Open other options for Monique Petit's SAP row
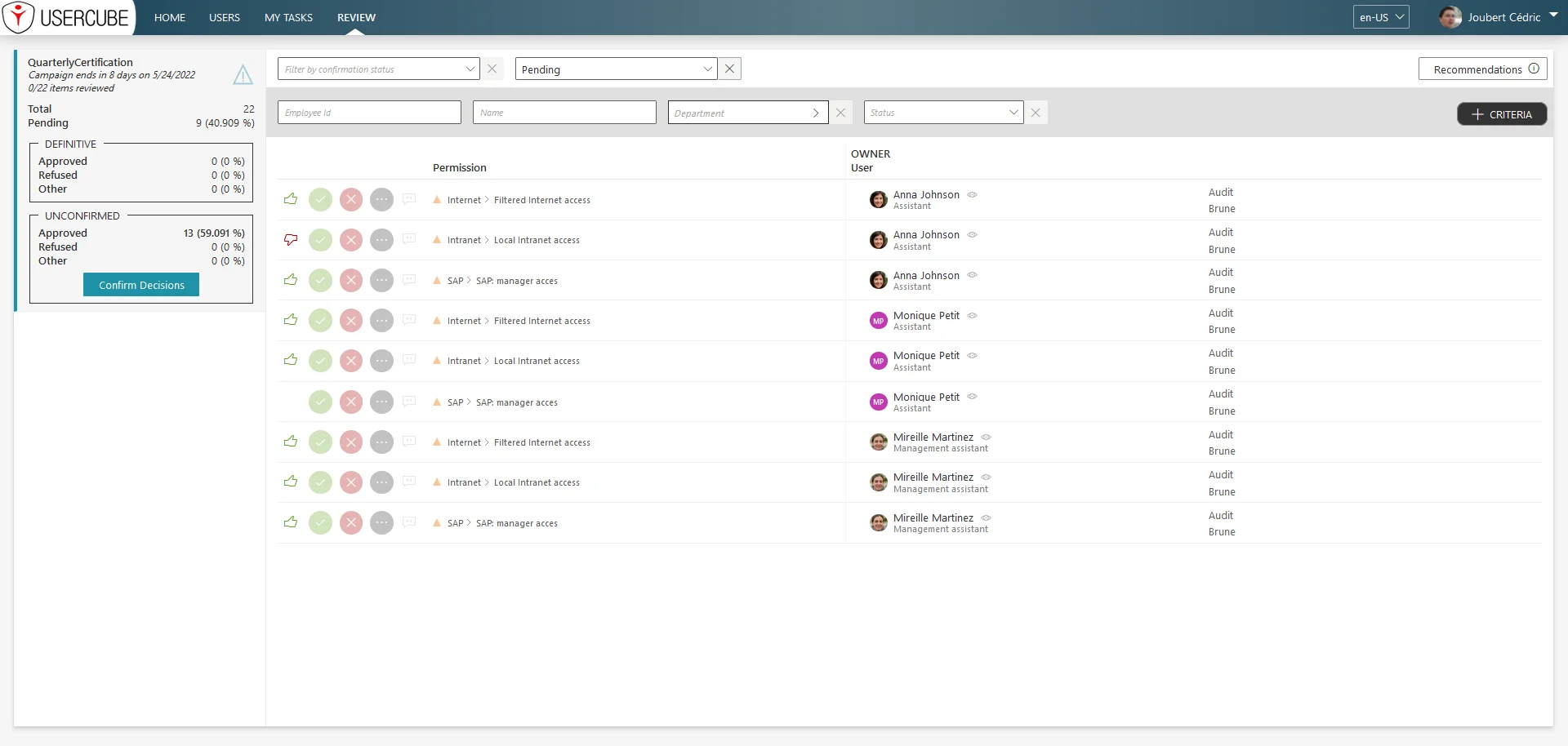The image size is (1568, 746). click(381, 402)
